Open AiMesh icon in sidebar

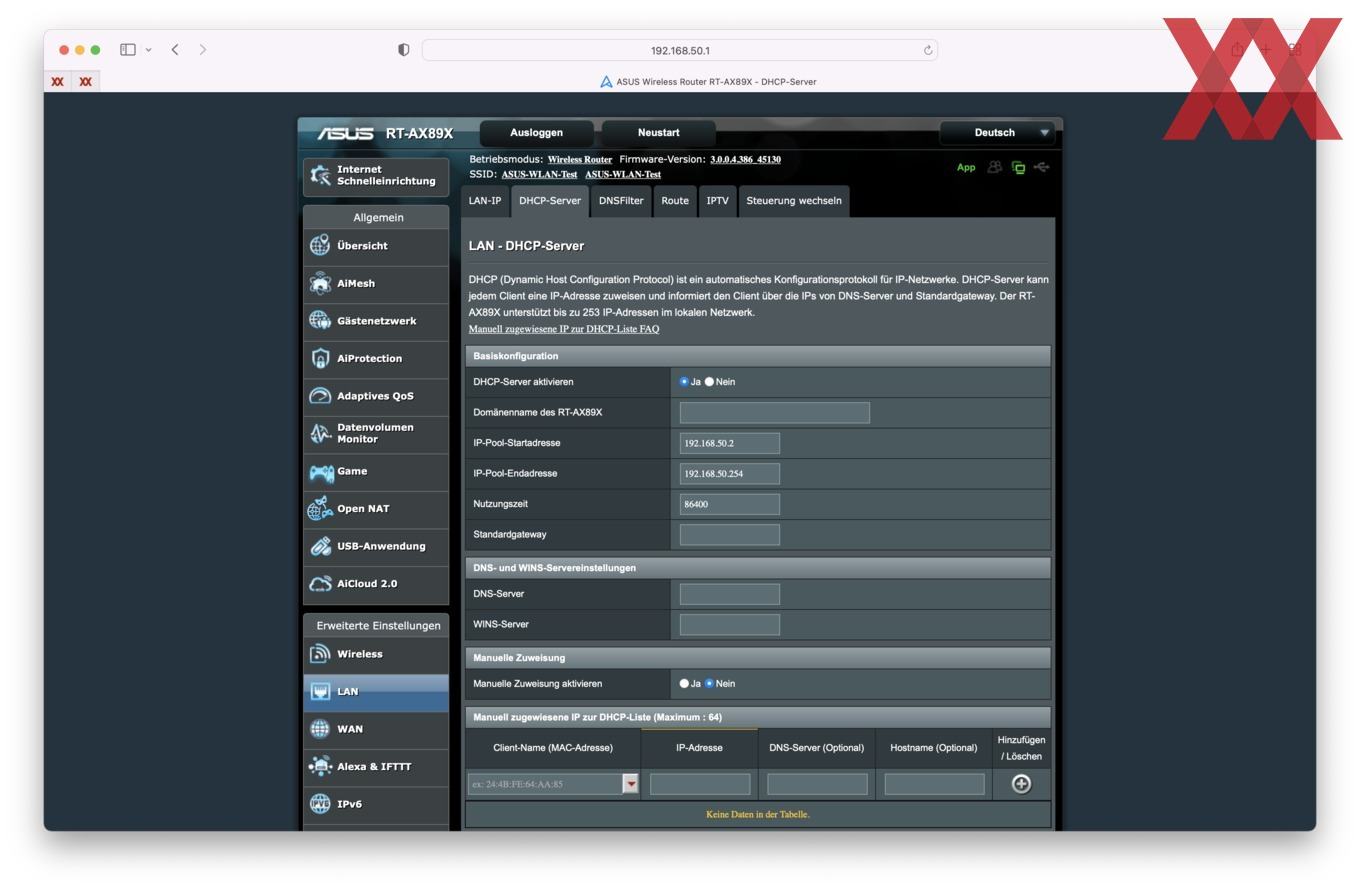[320, 283]
